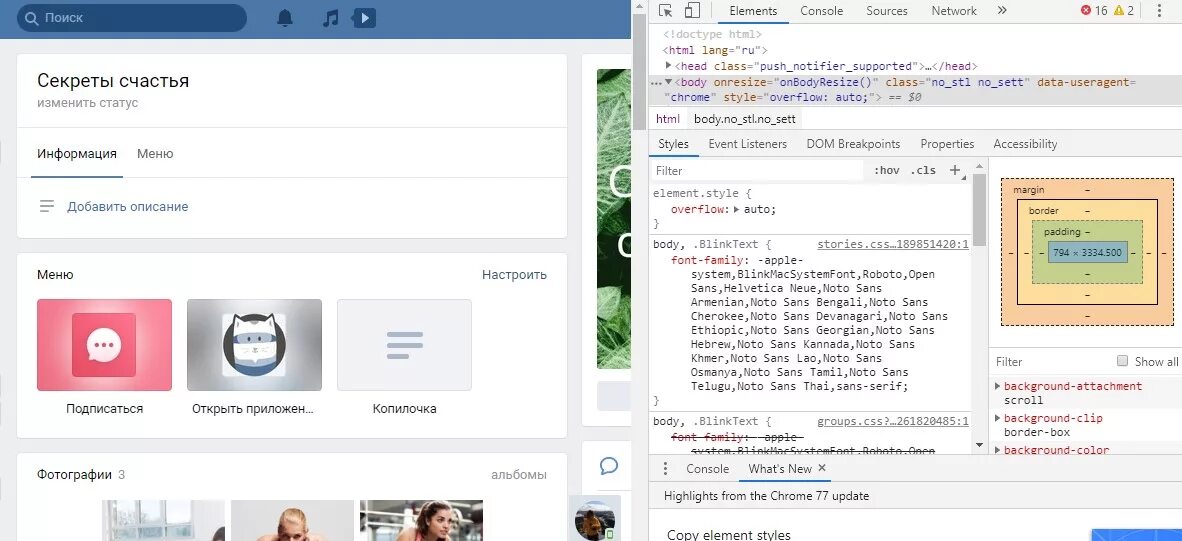
Task: Open groups.css source link
Action: 893,422
